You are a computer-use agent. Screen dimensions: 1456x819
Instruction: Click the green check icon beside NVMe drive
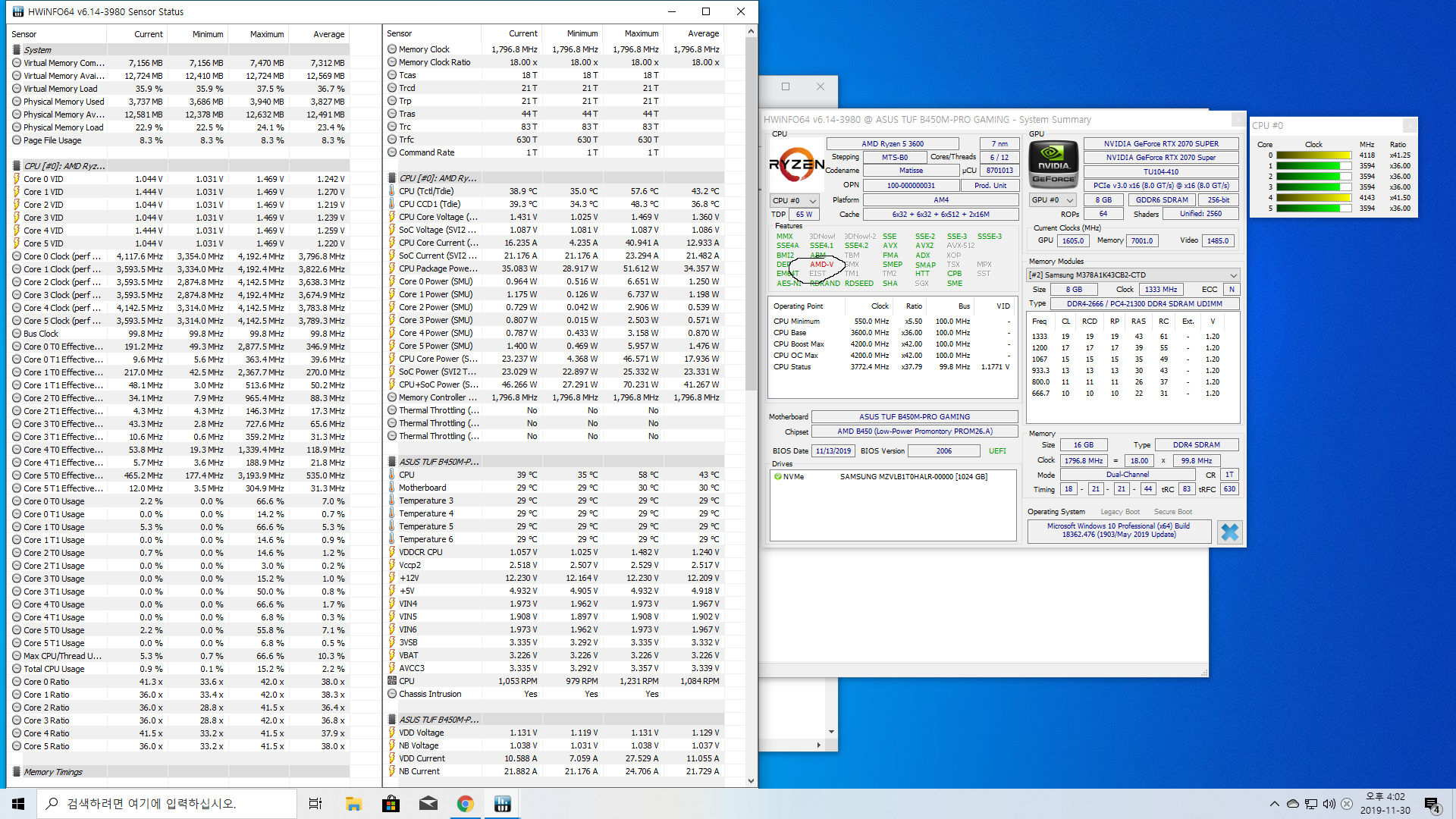tap(777, 477)
